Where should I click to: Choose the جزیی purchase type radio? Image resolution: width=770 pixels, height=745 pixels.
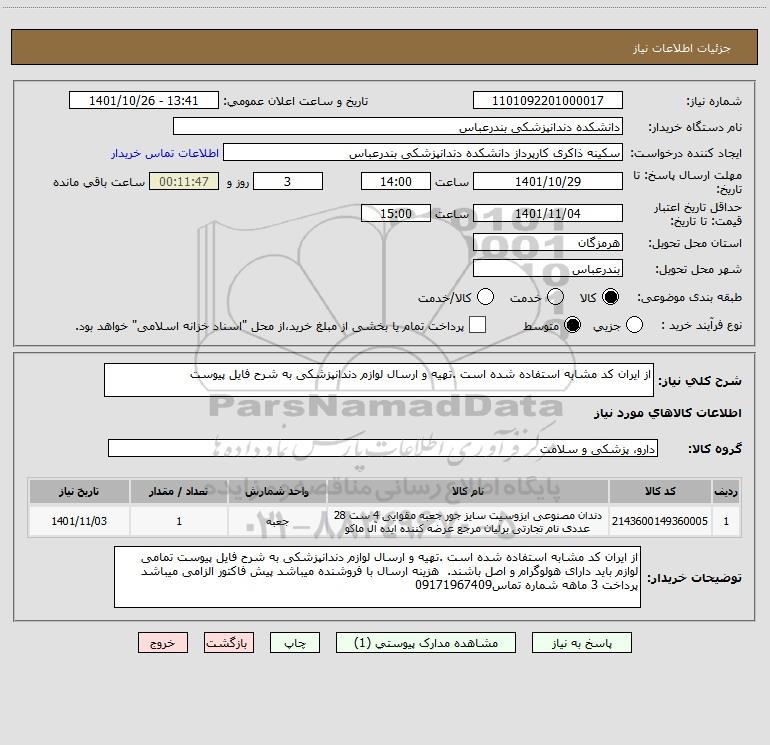[x=634, y=325]
